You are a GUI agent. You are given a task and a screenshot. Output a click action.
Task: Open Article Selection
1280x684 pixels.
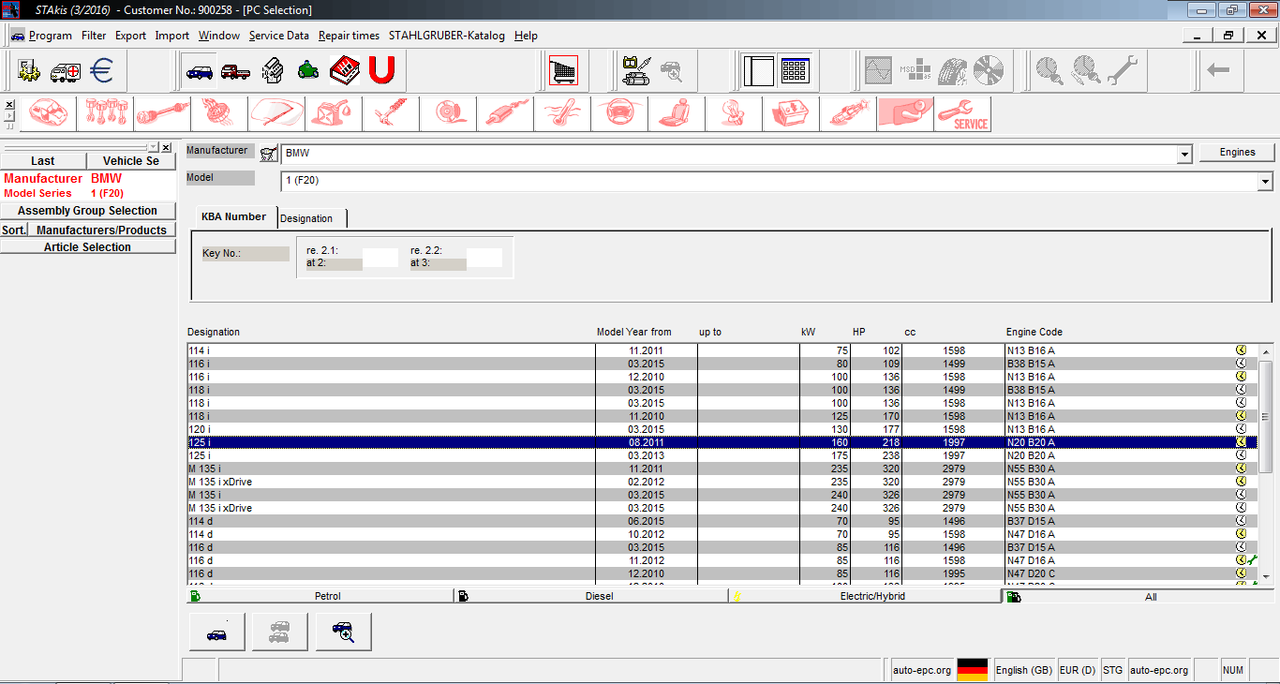(x=87, y=247)
